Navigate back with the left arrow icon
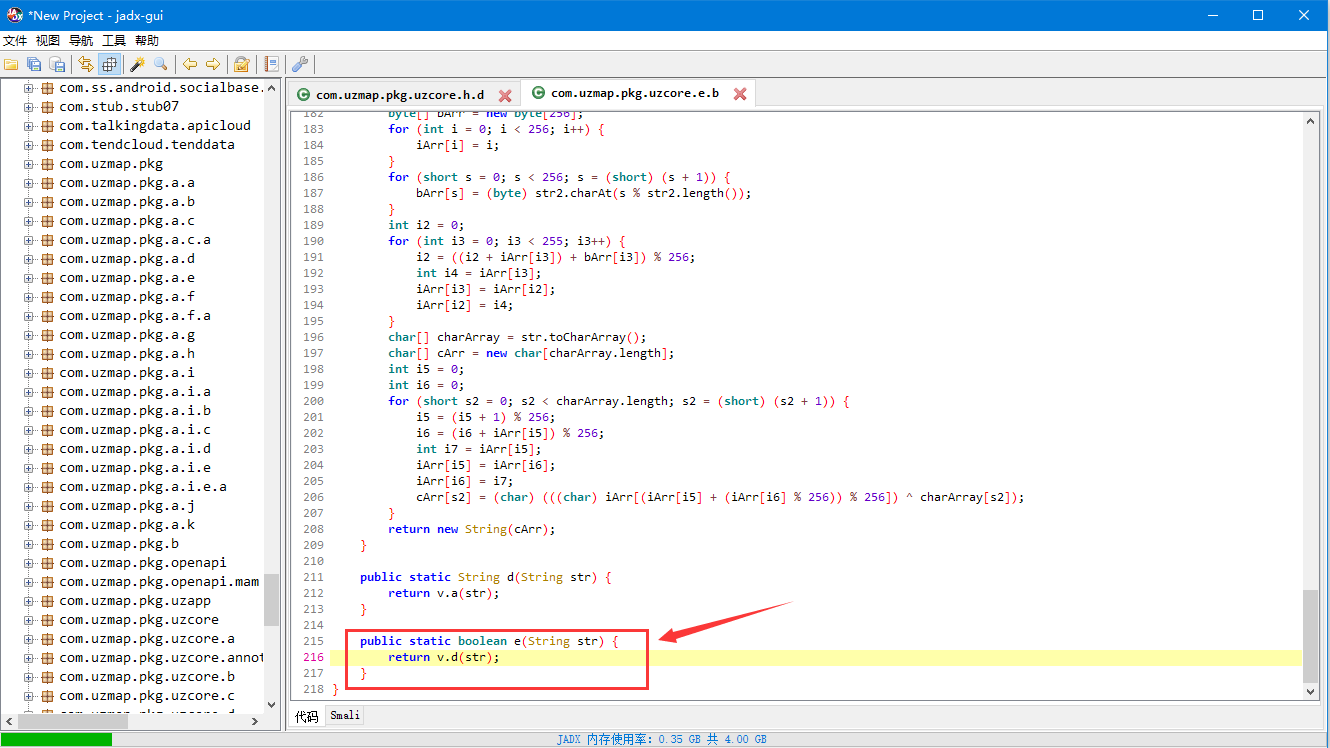The image size is (1330, 748). click(x=189, y=64)
